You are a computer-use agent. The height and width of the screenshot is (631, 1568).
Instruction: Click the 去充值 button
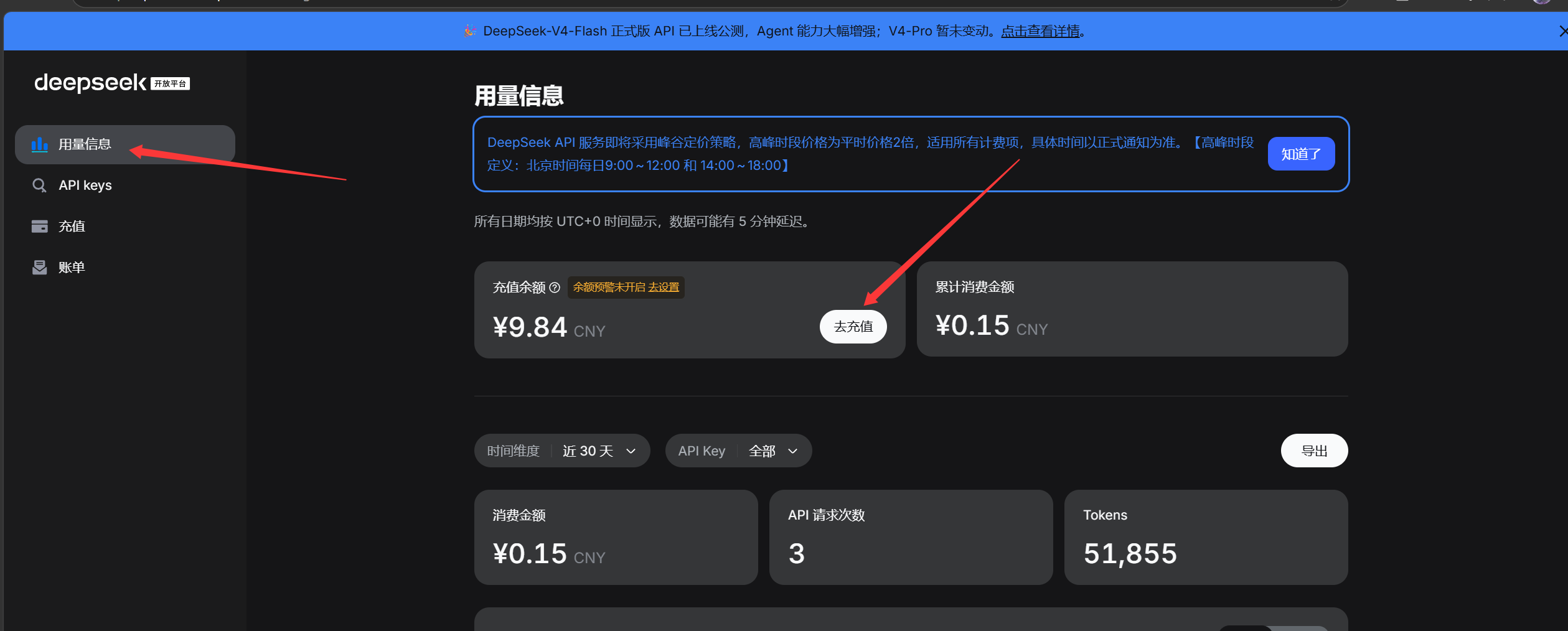pos(853,327)
